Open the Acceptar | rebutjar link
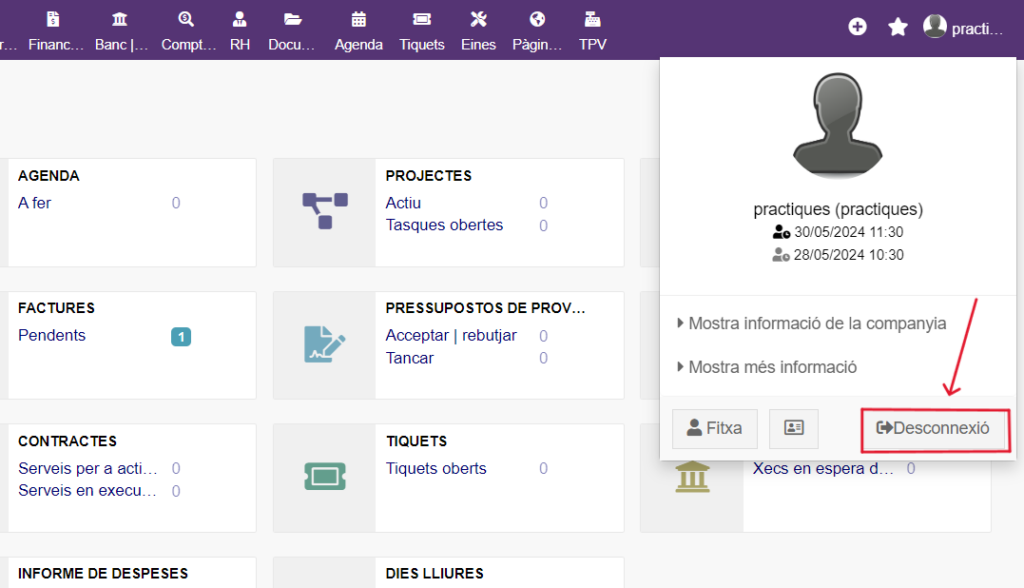This screenshot has width=1024, height=588. [451, 335]
